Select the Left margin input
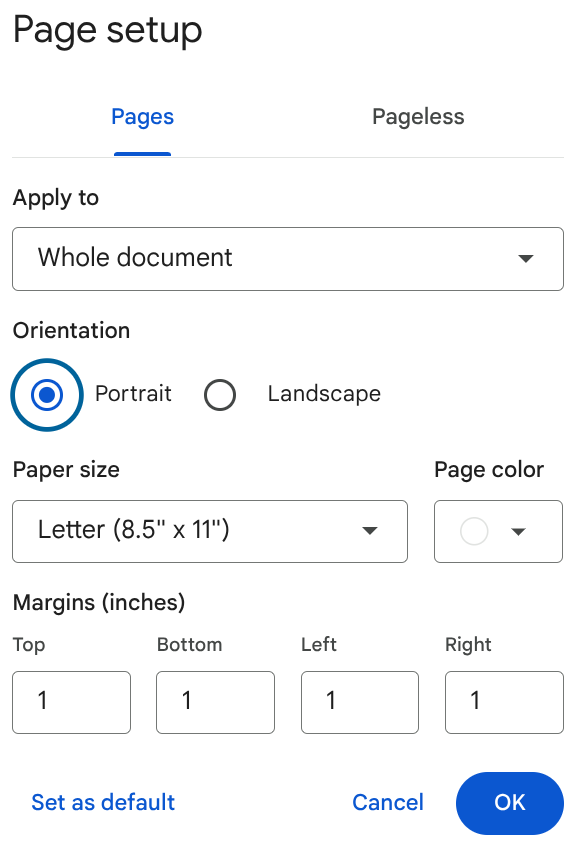Viewport: 586px width, 848px height. 359,702
